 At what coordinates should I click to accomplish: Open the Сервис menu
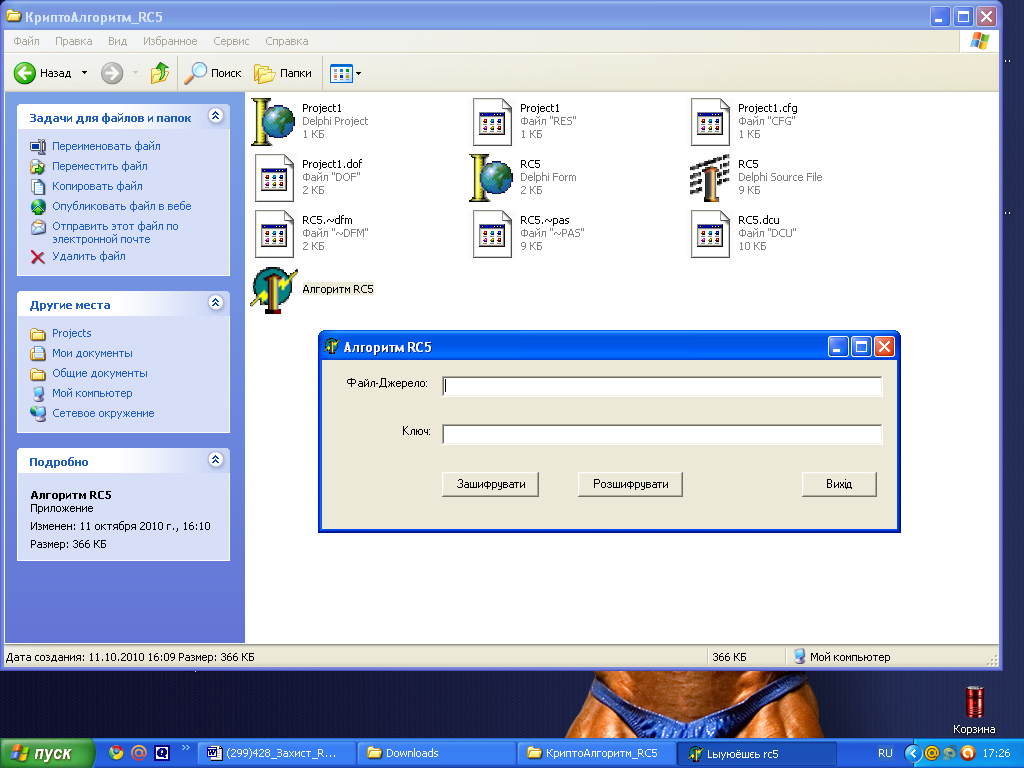[231, 41]
